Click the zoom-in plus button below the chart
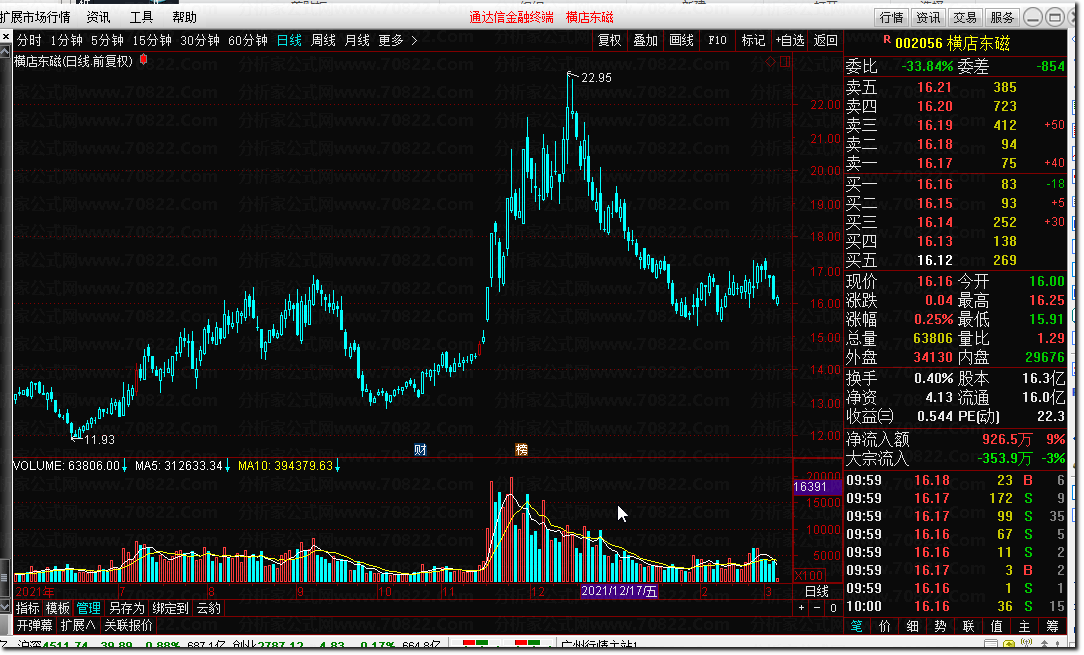This screenshot has width=1084, height=655. pos(801,608)
